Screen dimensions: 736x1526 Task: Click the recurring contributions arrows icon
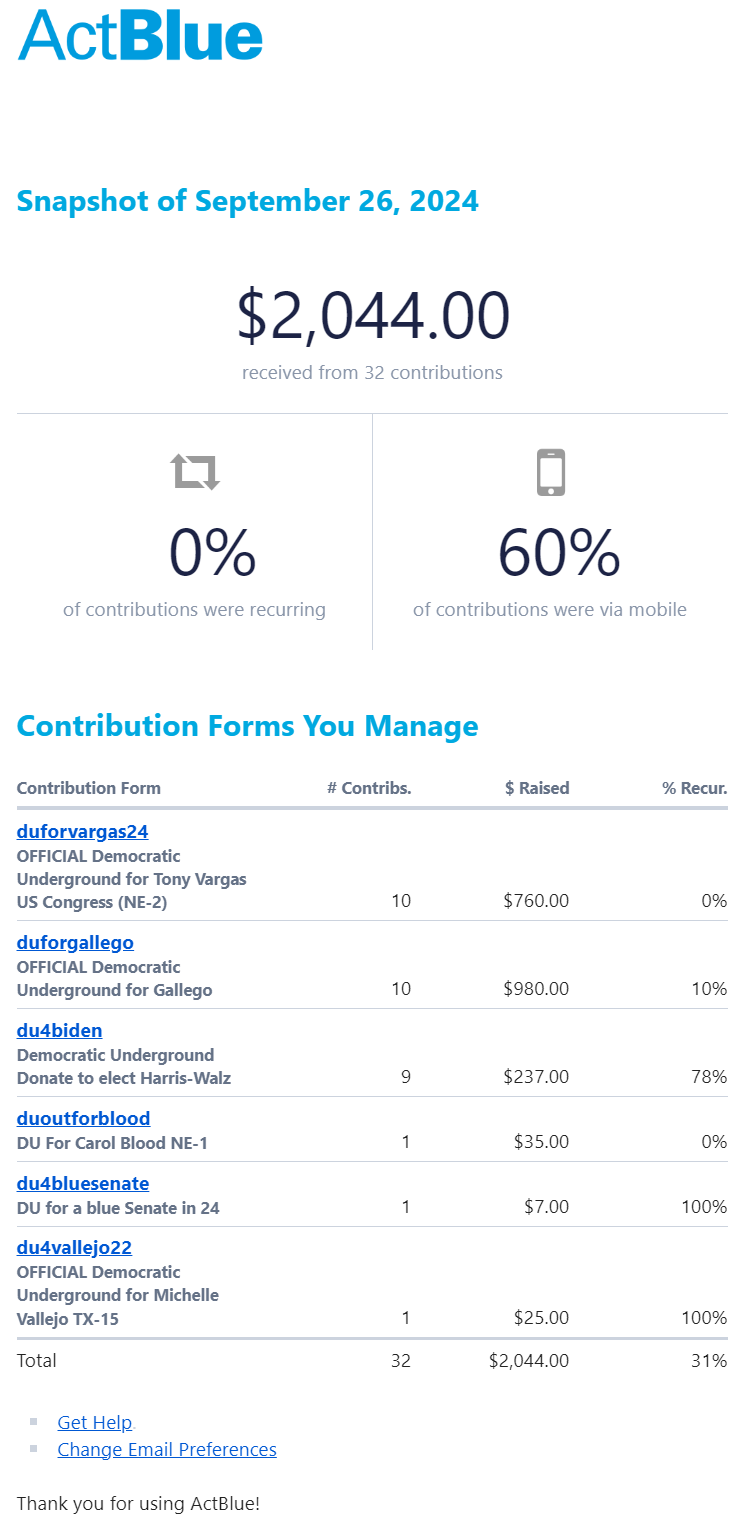[x=195, y=471]
